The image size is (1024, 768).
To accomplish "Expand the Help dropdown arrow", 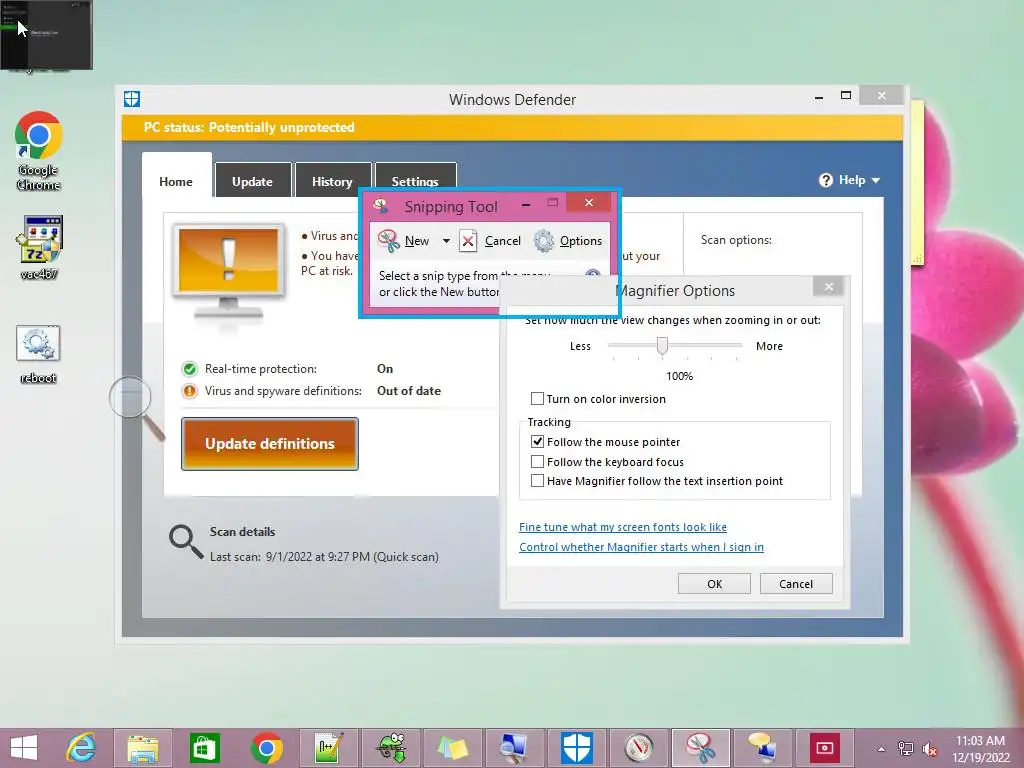I will click(x=876, y=180).
